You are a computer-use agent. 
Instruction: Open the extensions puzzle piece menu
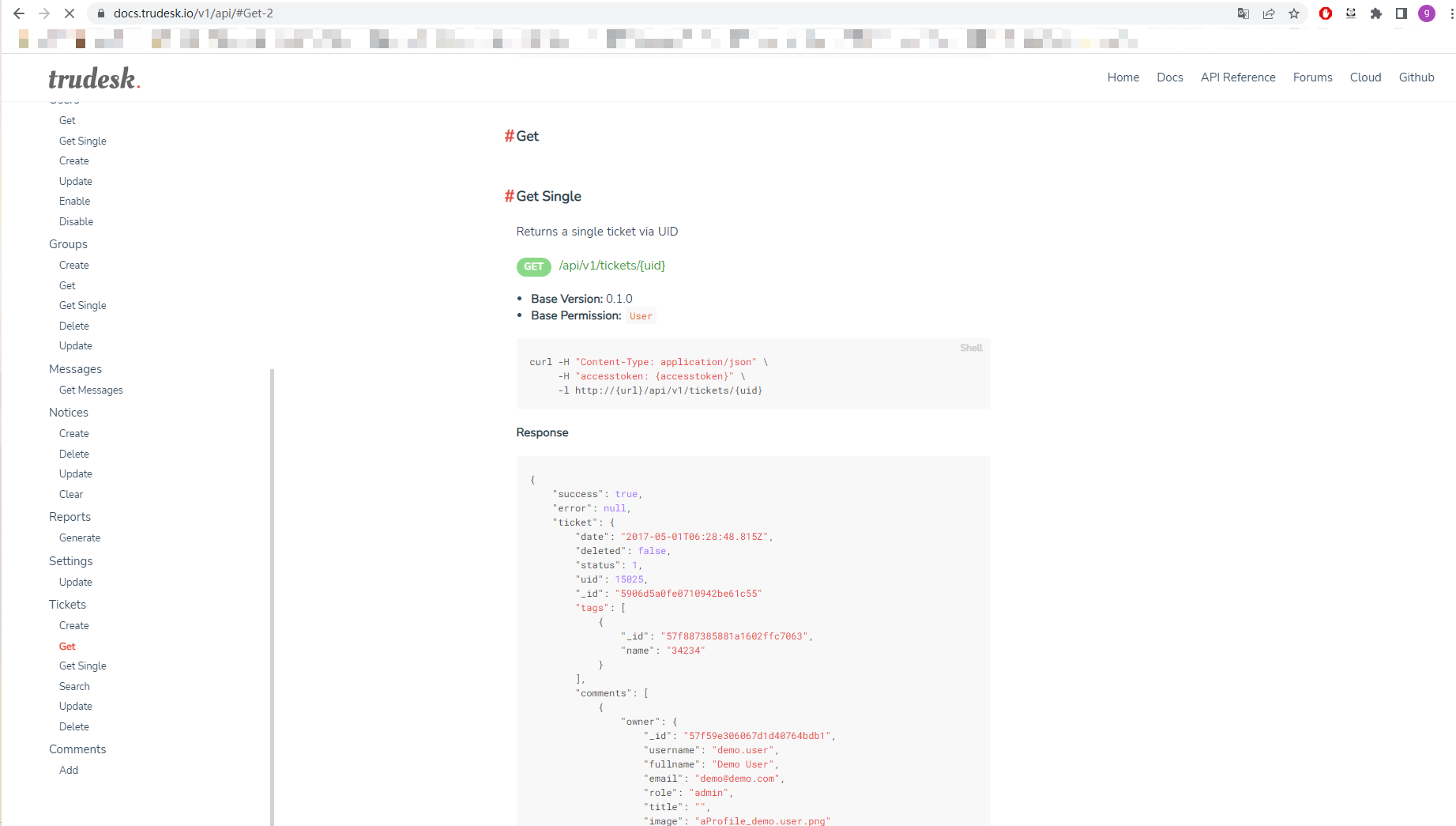[1376, 13]
